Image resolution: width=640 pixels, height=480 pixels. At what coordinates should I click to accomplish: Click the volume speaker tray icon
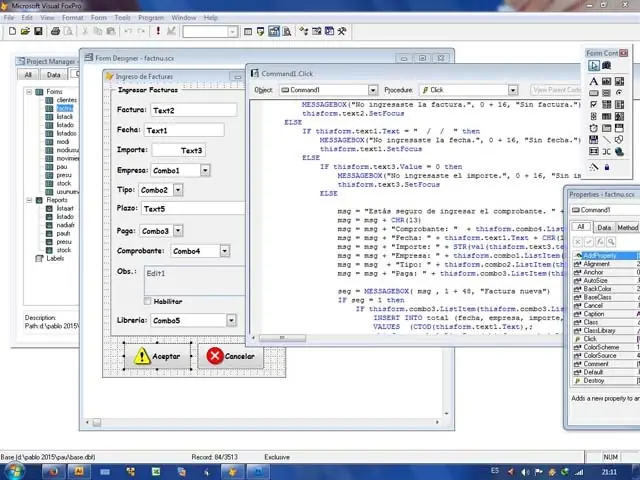[x=525, y=472]
